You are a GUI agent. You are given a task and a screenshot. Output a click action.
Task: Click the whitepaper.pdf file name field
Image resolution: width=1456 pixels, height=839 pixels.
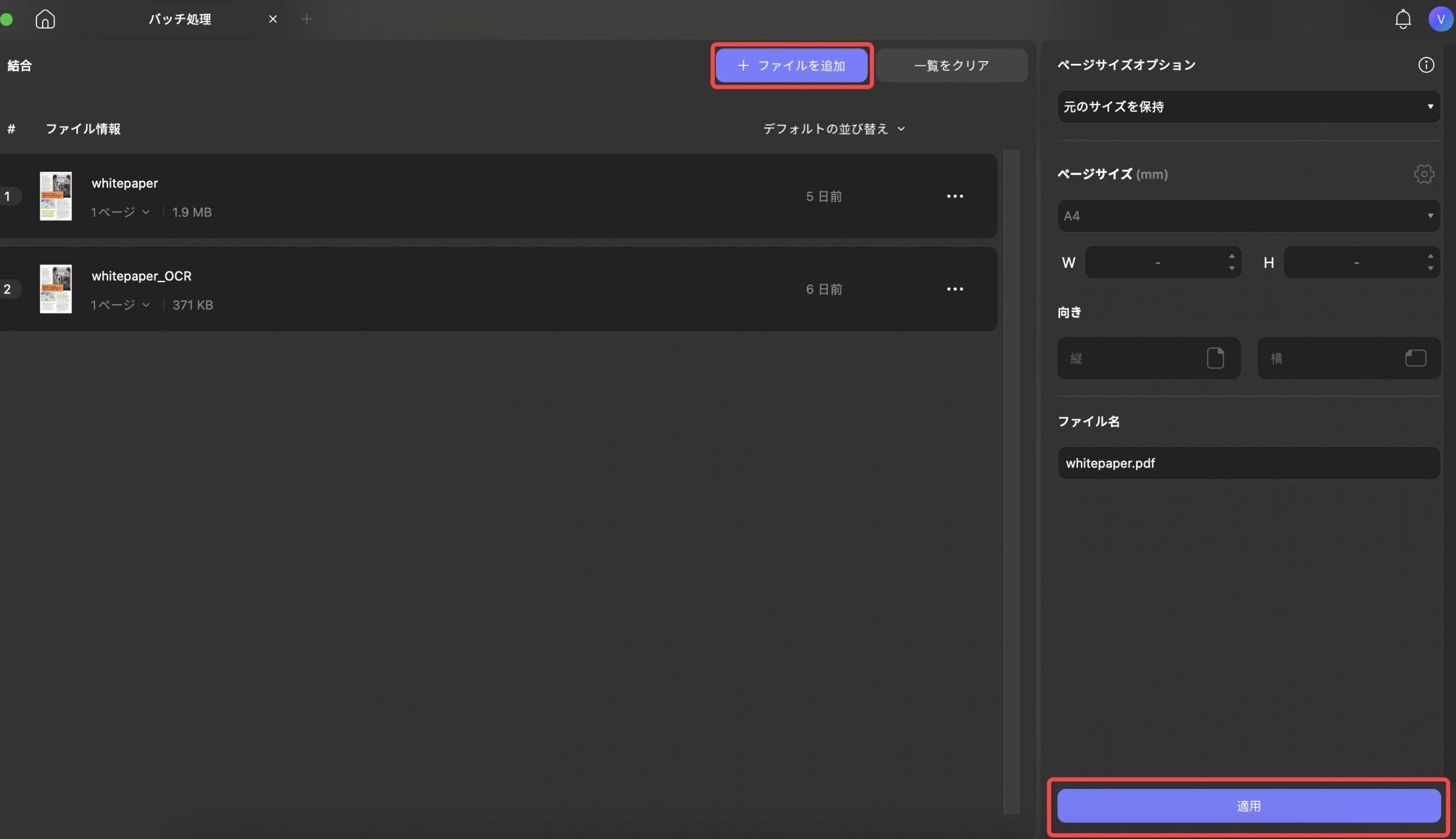tap(1248, 462)
